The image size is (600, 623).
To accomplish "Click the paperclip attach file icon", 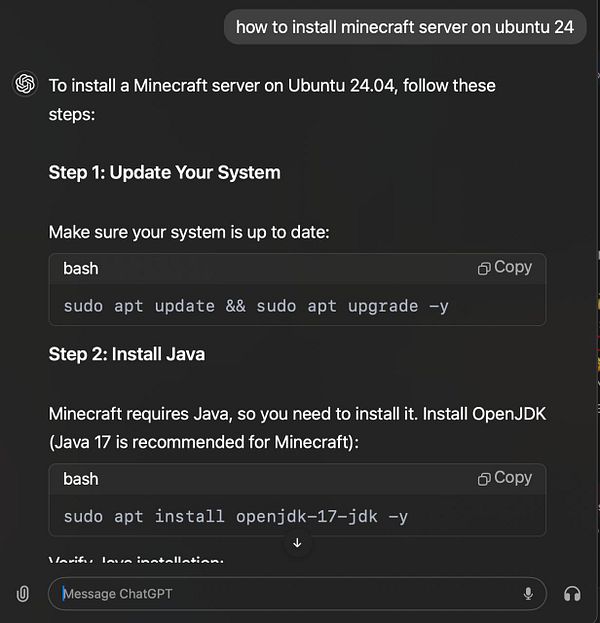I will (x=23, y=594).
